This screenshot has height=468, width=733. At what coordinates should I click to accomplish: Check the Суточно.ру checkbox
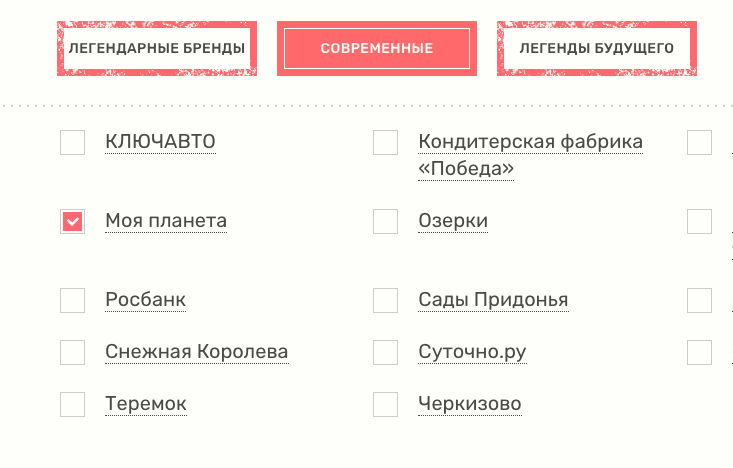pyautogui.click(x=385, y=352)
